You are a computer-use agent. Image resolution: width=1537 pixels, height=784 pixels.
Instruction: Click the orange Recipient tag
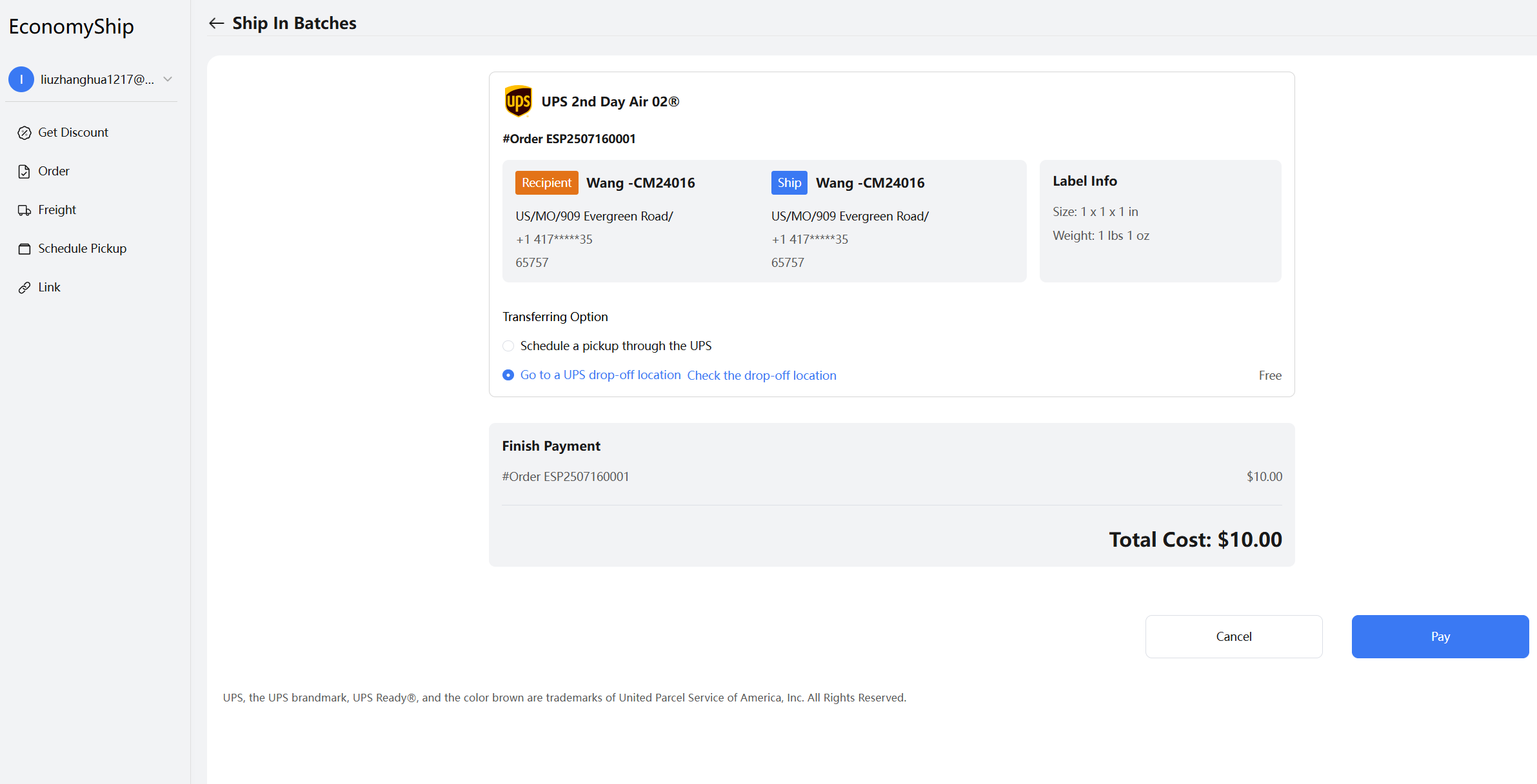(546, 183)
